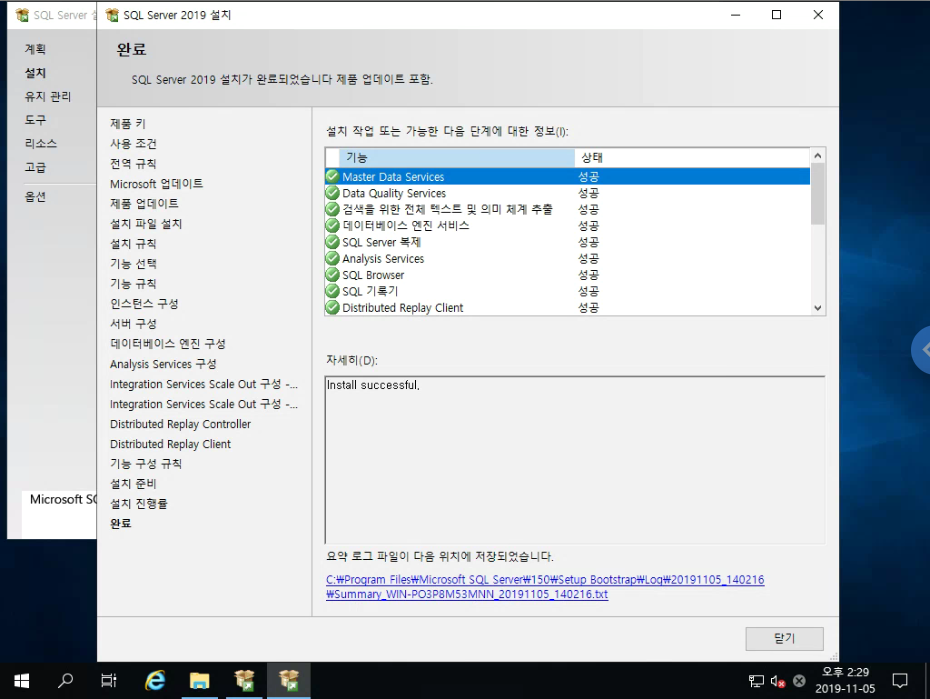Screen dimensions: 930x699
Task: Click the network status tray icon
Action: point(756,681)
